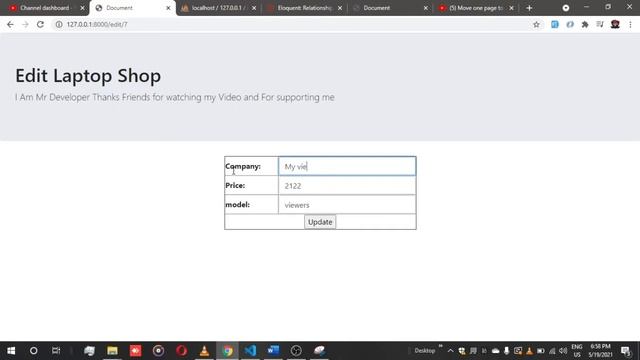Viewport: 640px width, 360px height.
Task: Click the address bar URL 127.0.0.1:8000/edit/7
Action: tap(97, 24)
